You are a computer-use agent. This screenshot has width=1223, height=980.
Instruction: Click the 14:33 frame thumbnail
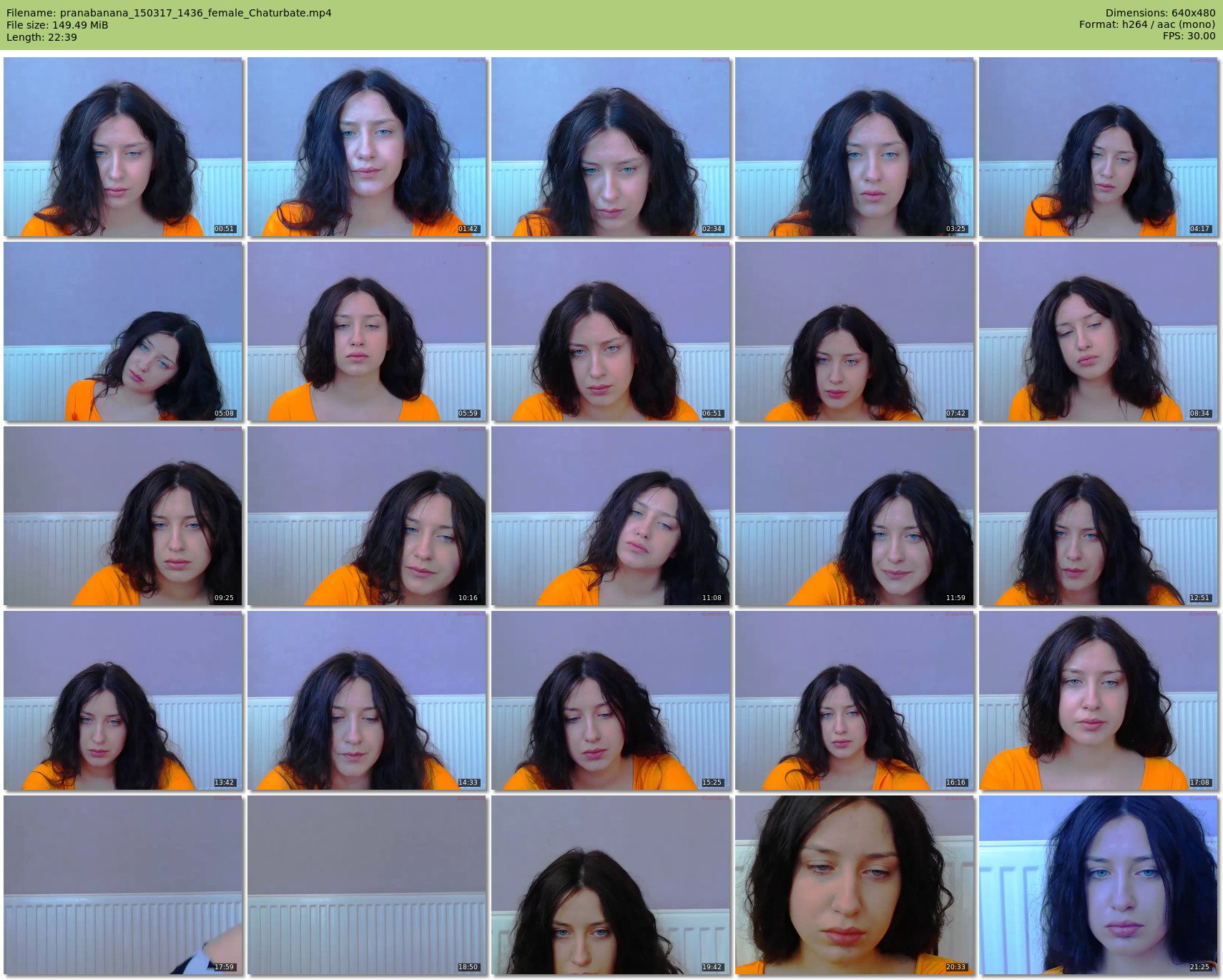(367, 700)
